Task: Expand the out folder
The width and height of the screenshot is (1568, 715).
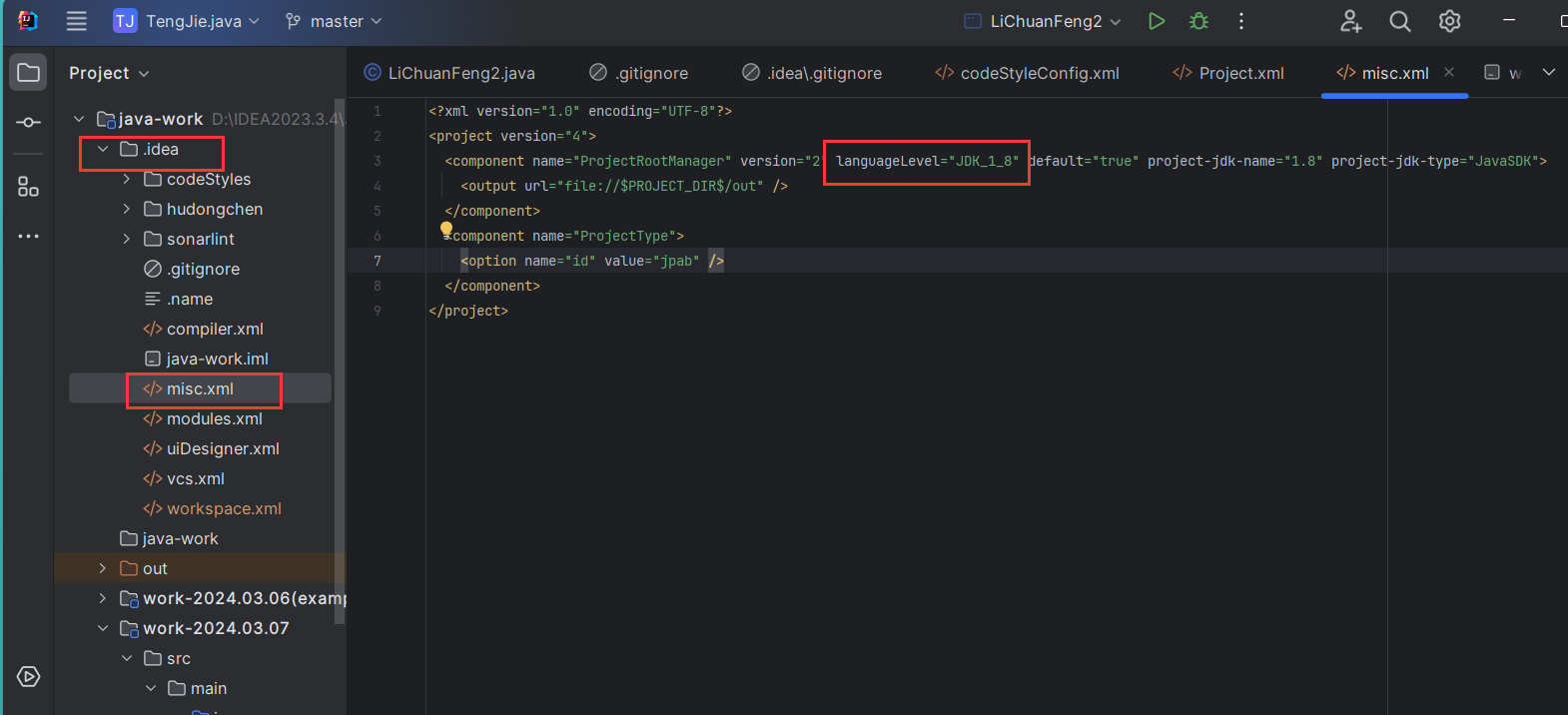Action: 103,568
